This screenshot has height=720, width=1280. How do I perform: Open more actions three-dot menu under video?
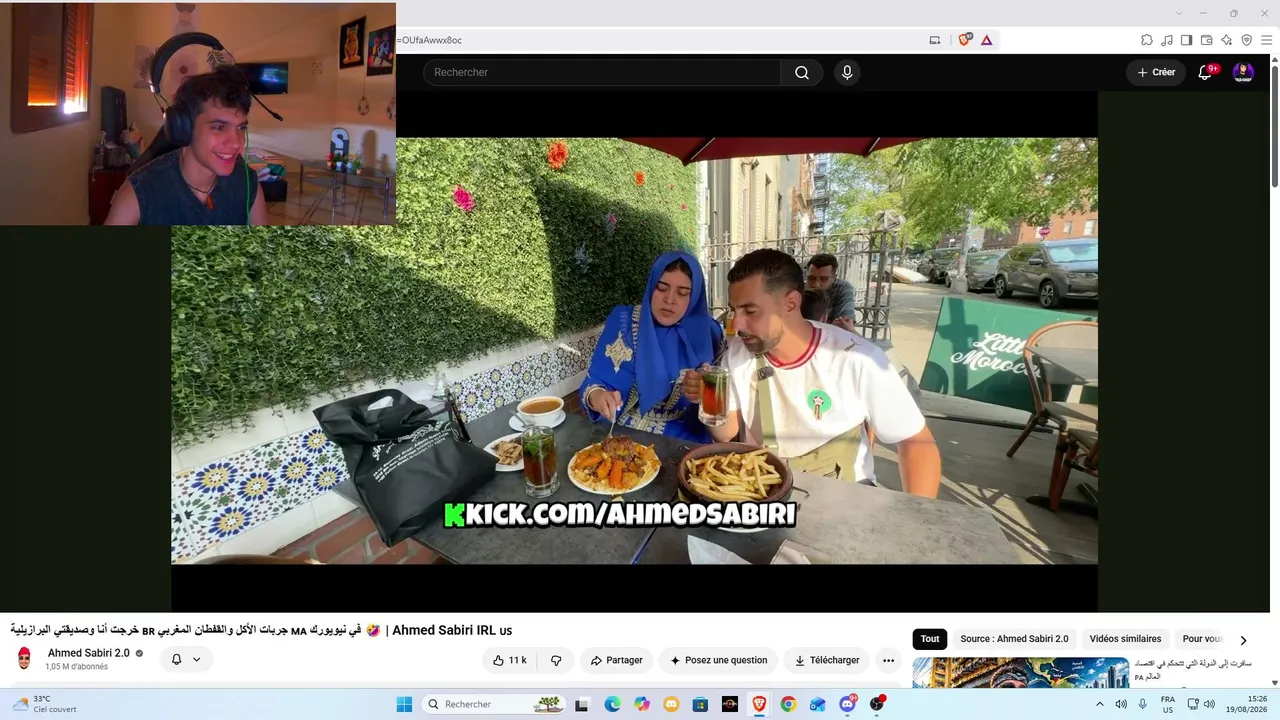pos(888,660)
